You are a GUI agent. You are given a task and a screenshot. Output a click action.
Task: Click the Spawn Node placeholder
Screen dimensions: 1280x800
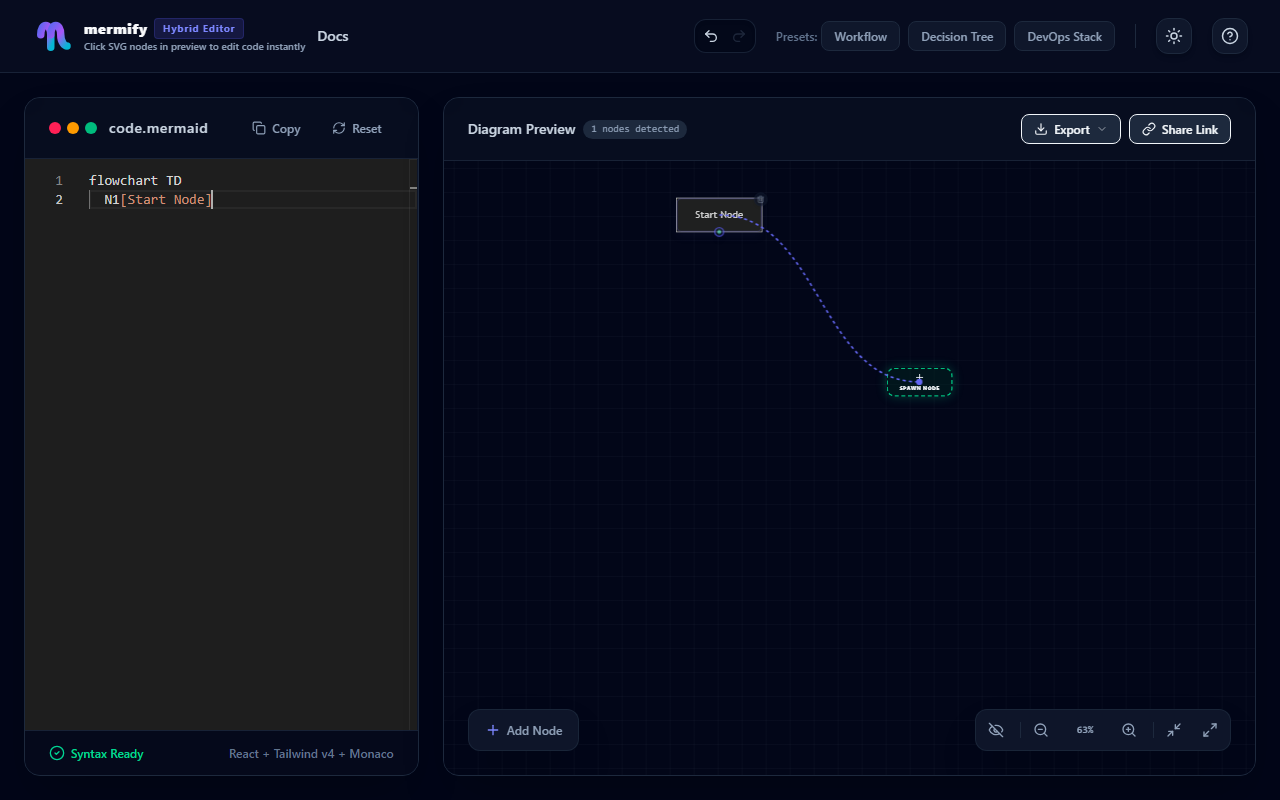pyautogui.click(x=919, y=382)
